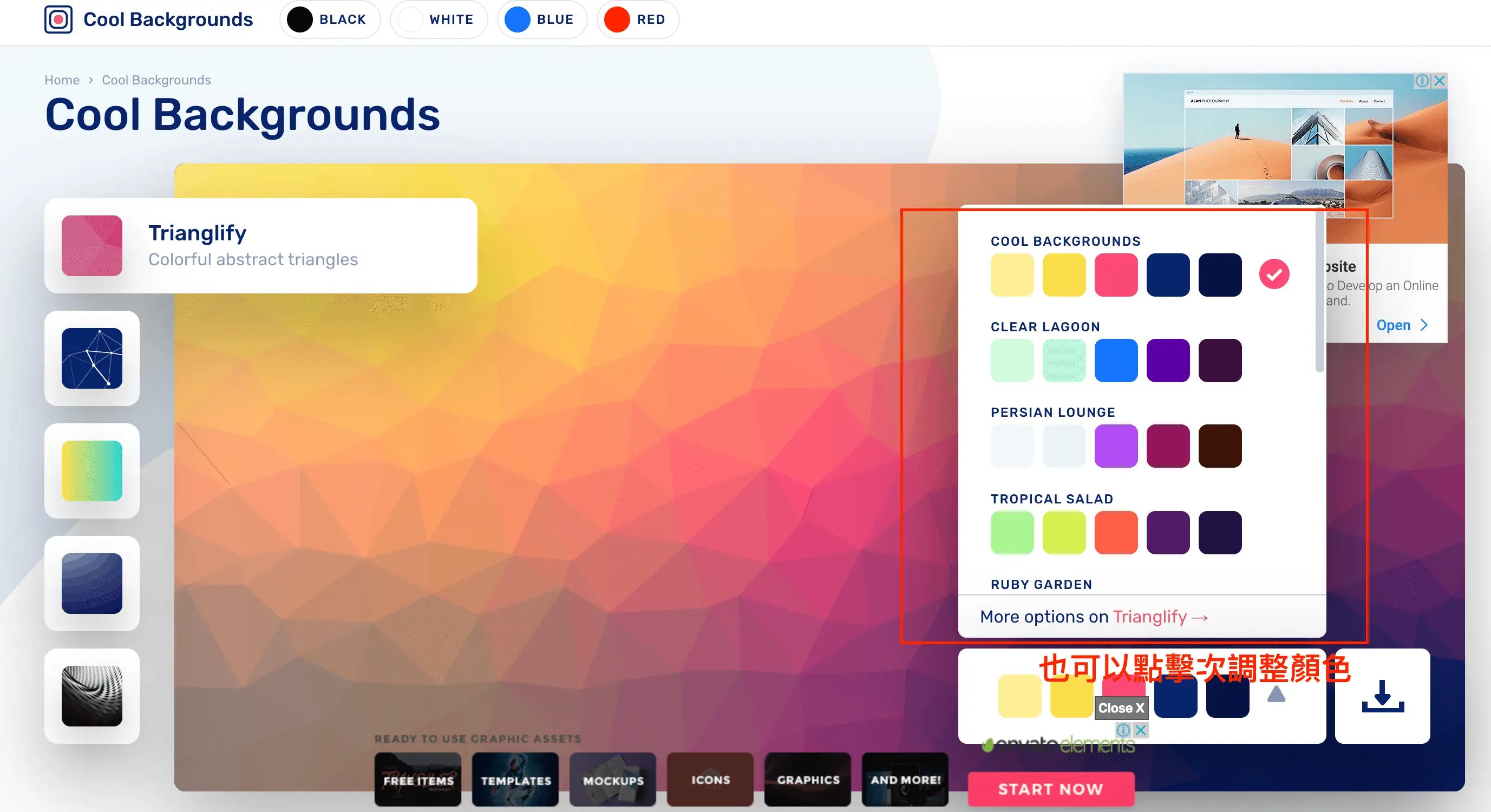Filter by White color

(x=439, y=19)
